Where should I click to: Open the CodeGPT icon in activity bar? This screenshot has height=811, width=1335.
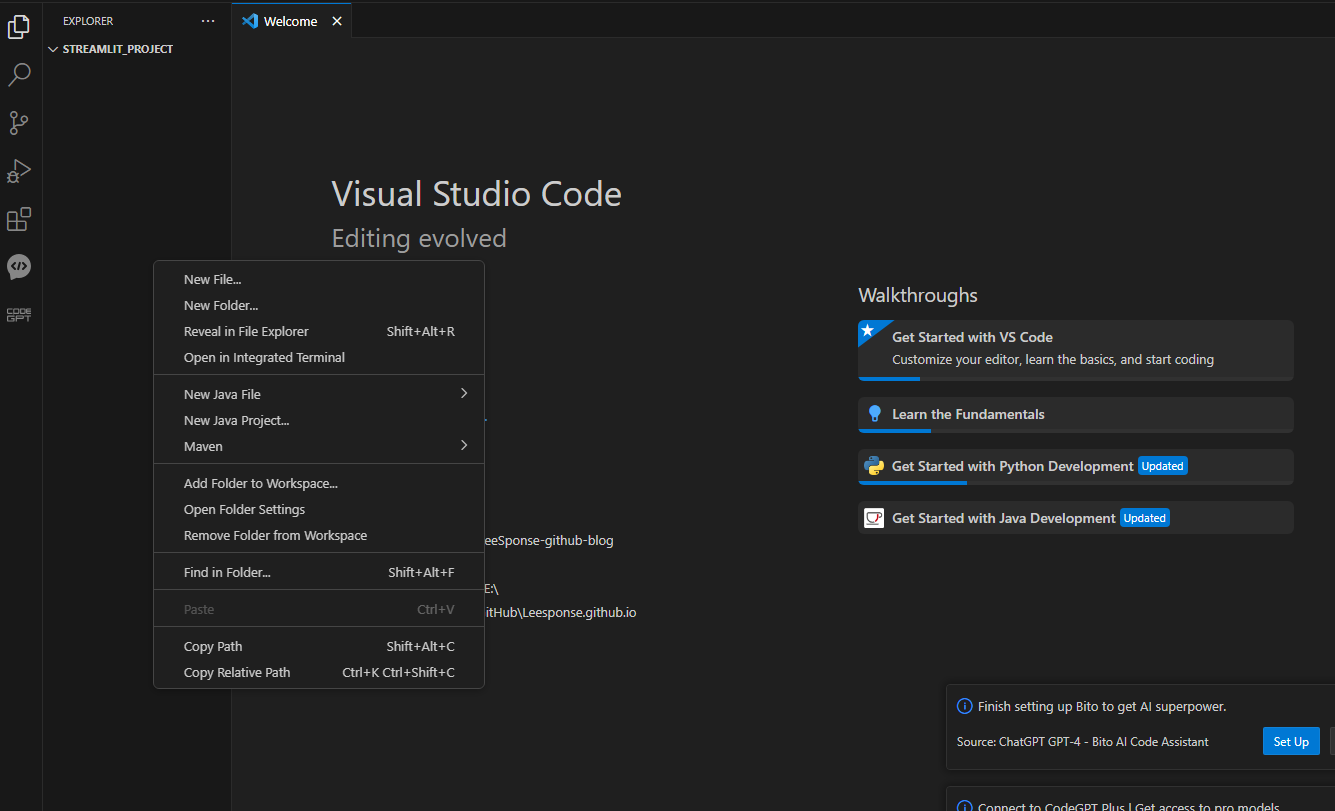[x=19, y=315]
